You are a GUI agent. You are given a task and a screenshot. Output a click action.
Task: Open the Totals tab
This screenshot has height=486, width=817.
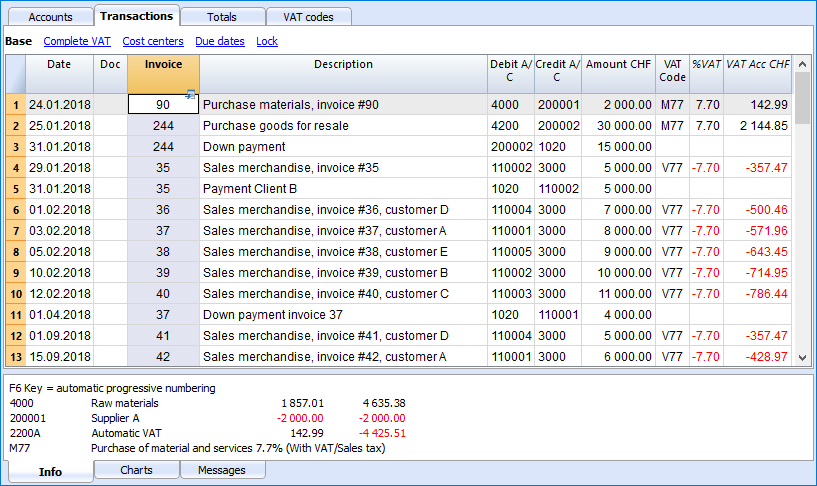tap(222, 17)
